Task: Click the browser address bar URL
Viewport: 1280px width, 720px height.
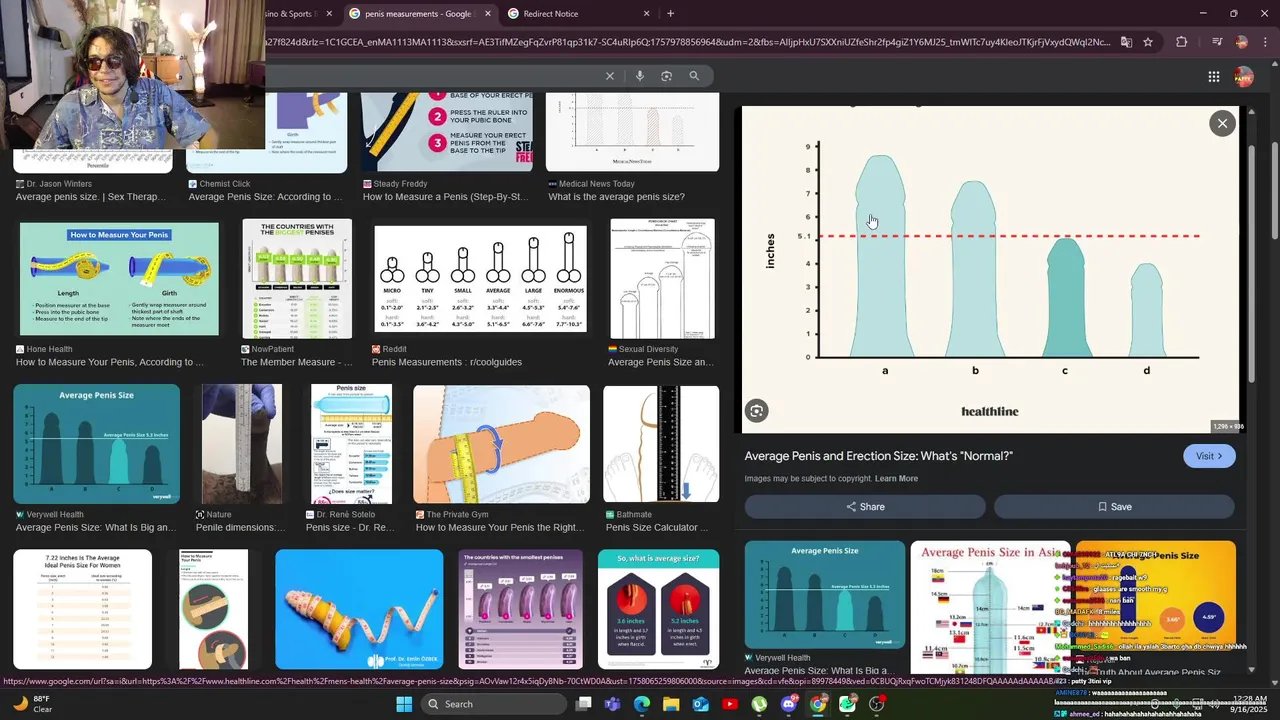Action: point(688,42)
